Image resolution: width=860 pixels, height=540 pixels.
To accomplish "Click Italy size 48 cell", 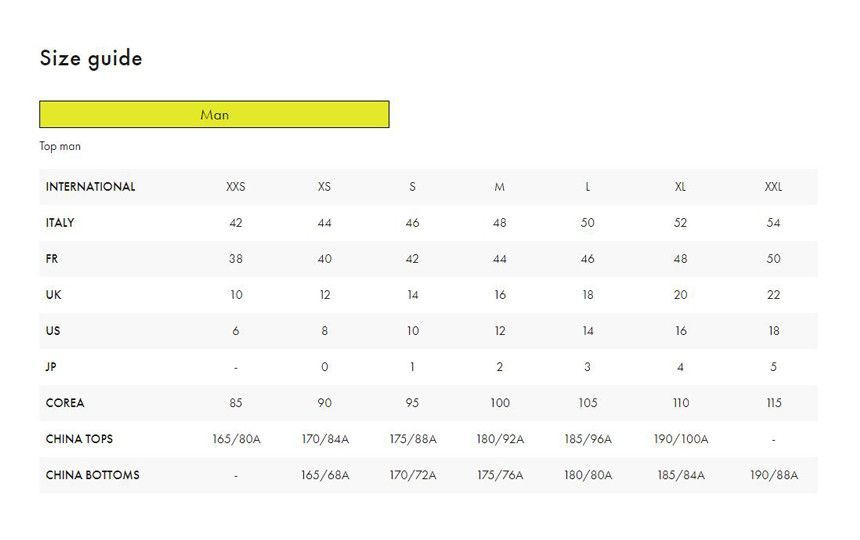I will click(x=500, y=223).
